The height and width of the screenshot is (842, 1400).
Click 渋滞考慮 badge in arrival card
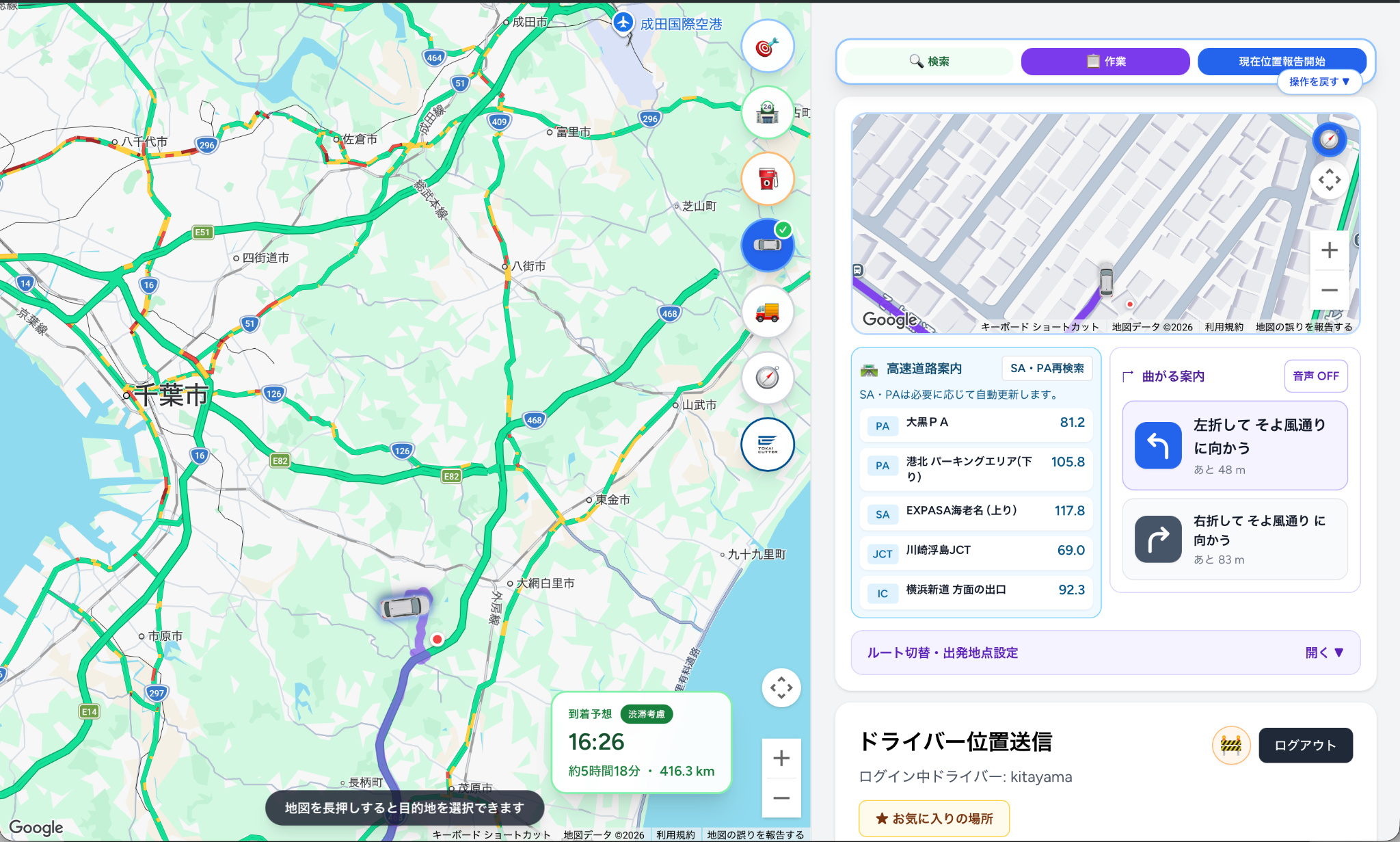(x=646, y=714)
